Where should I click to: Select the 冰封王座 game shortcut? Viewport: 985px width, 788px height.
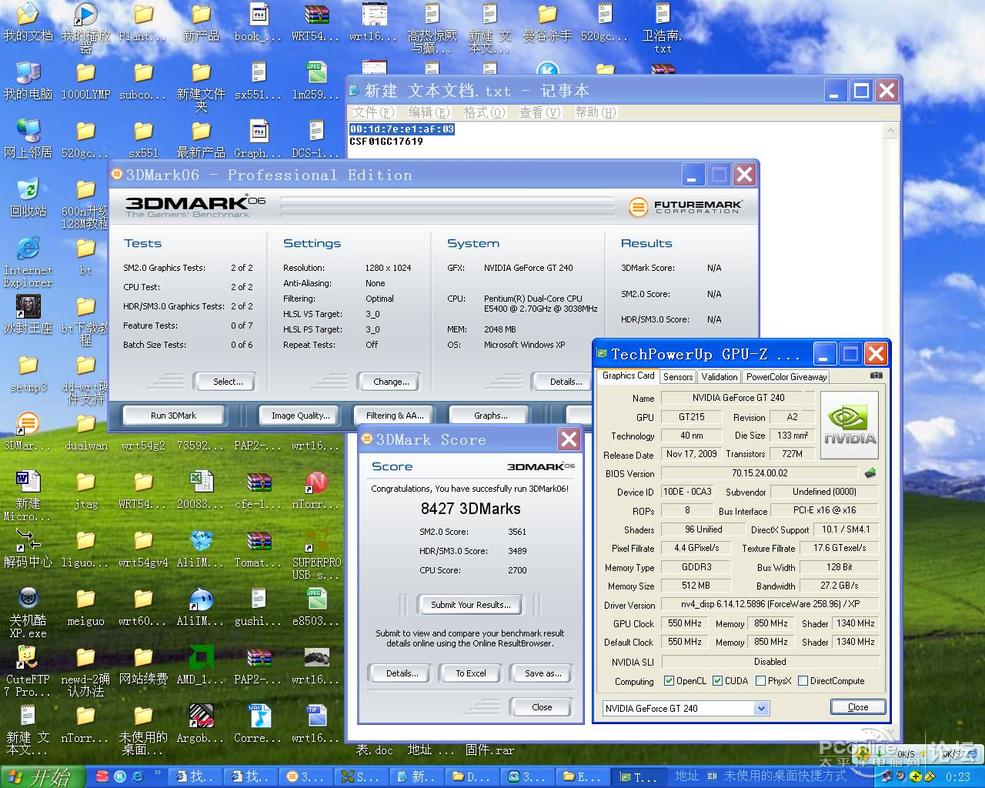pyautogui.click(x=27, y=314)
